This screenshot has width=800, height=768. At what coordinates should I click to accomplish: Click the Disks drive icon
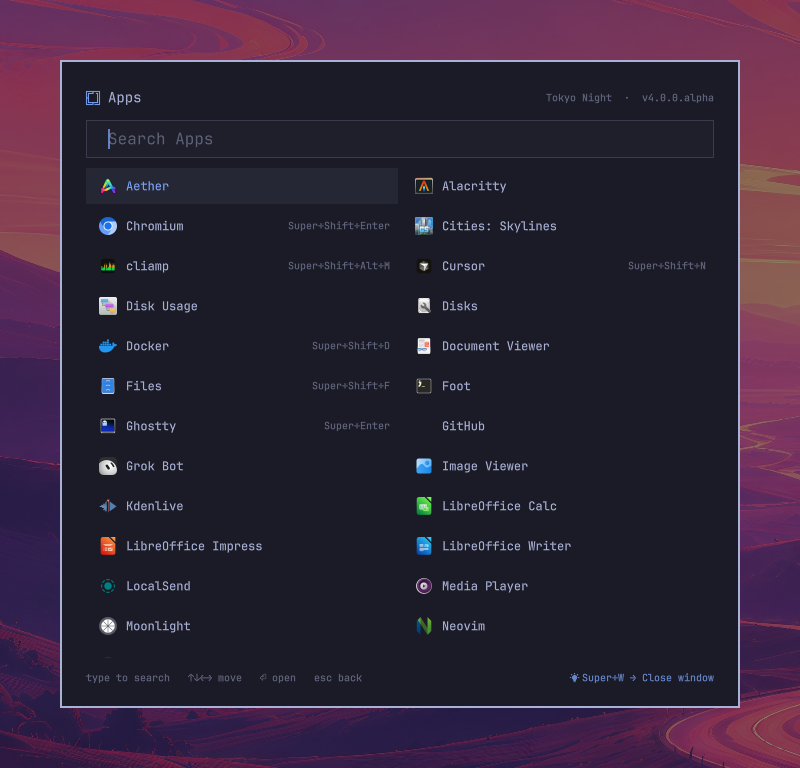point(423,306)
